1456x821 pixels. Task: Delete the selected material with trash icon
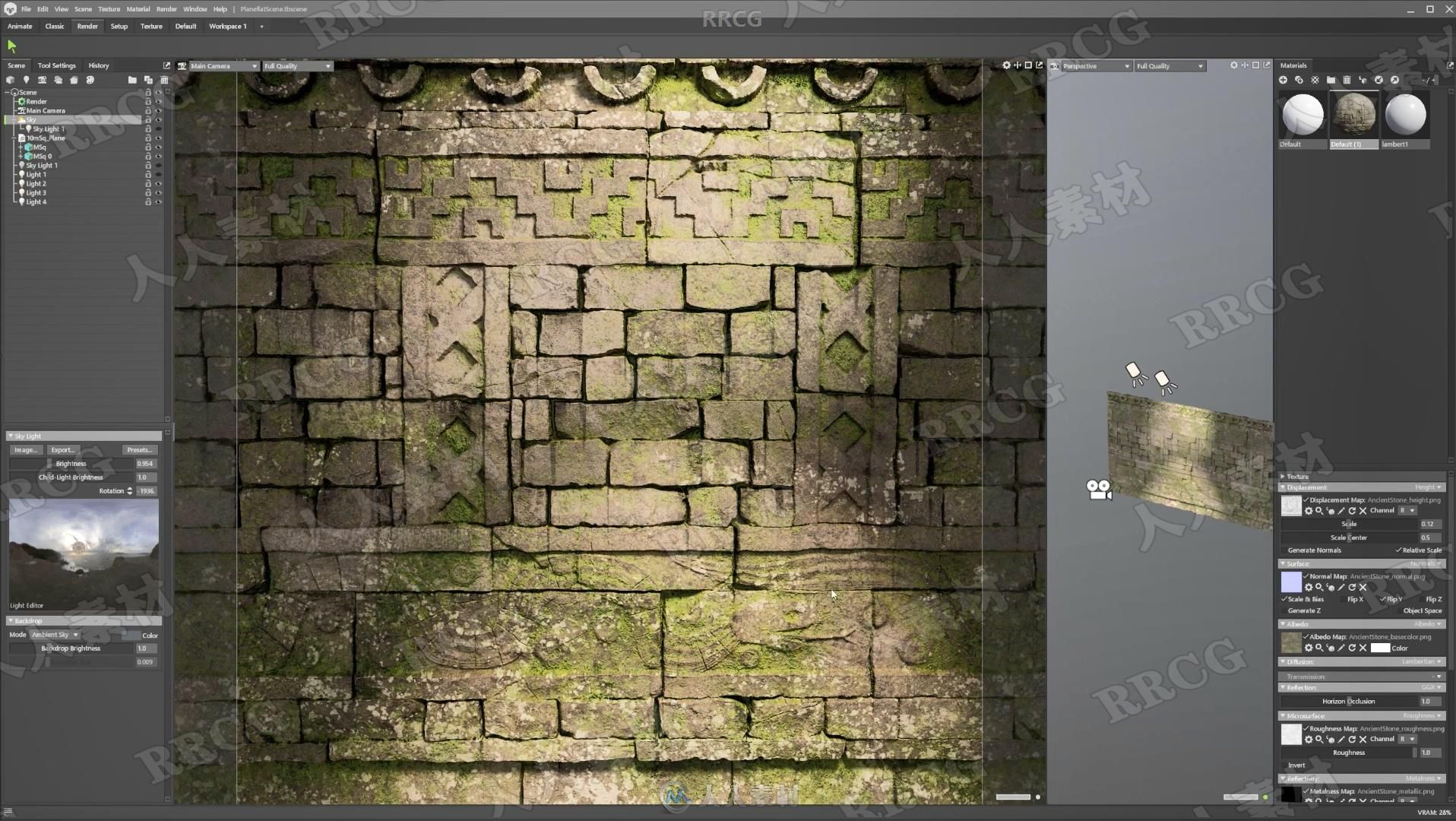1347,80
